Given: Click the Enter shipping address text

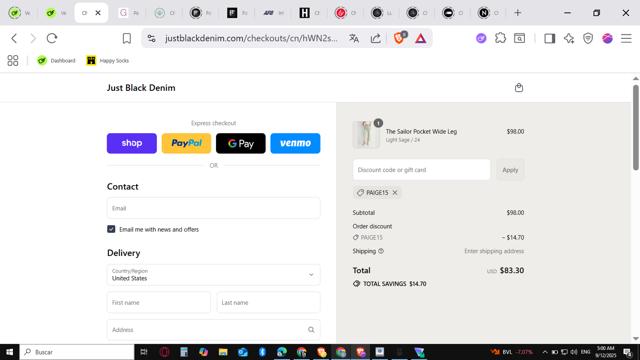Looking at the screenshot, I should pyautogui.click(x=494, y=251).
